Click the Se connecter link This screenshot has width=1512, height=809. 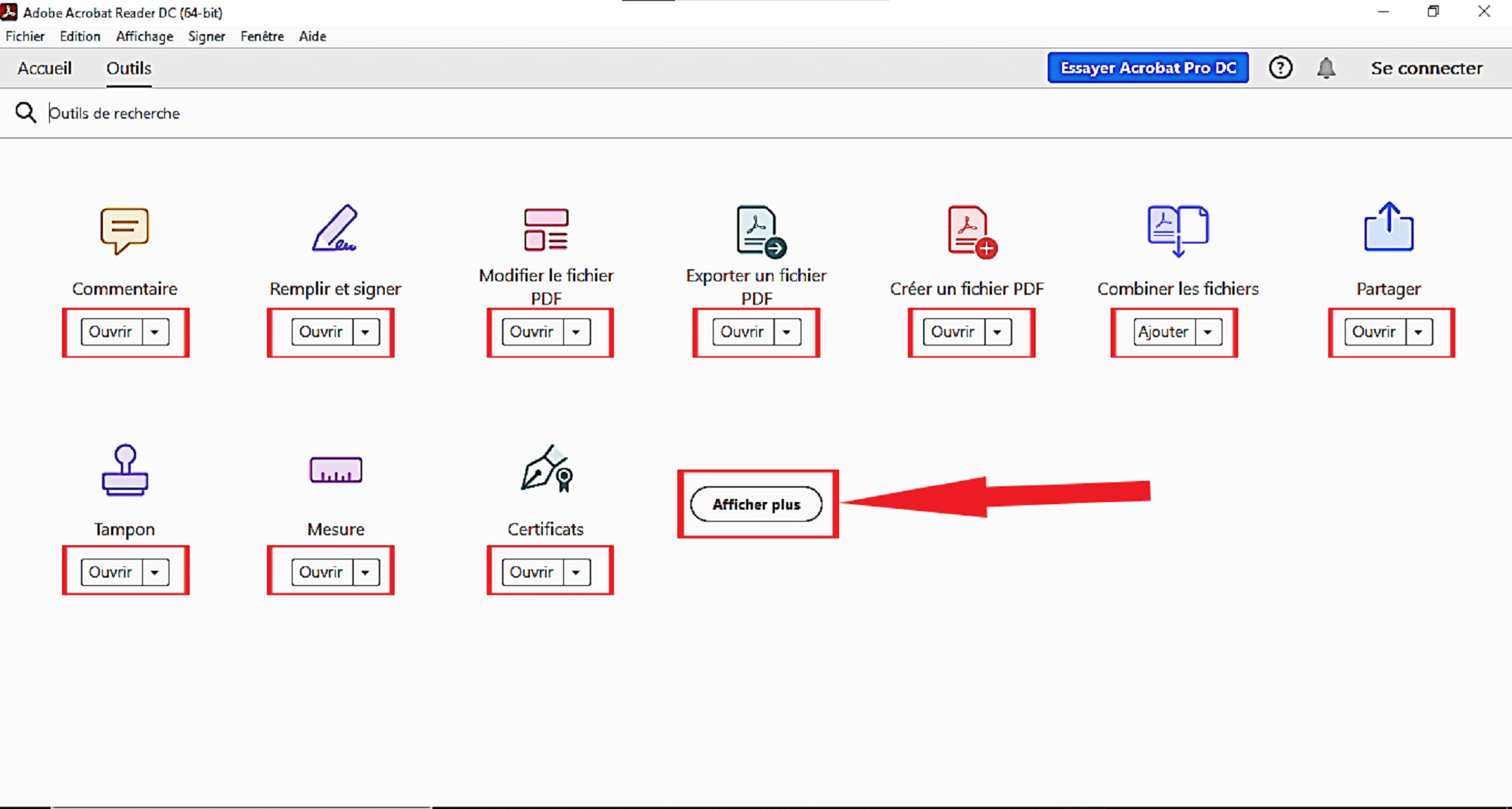[1427, 68]
